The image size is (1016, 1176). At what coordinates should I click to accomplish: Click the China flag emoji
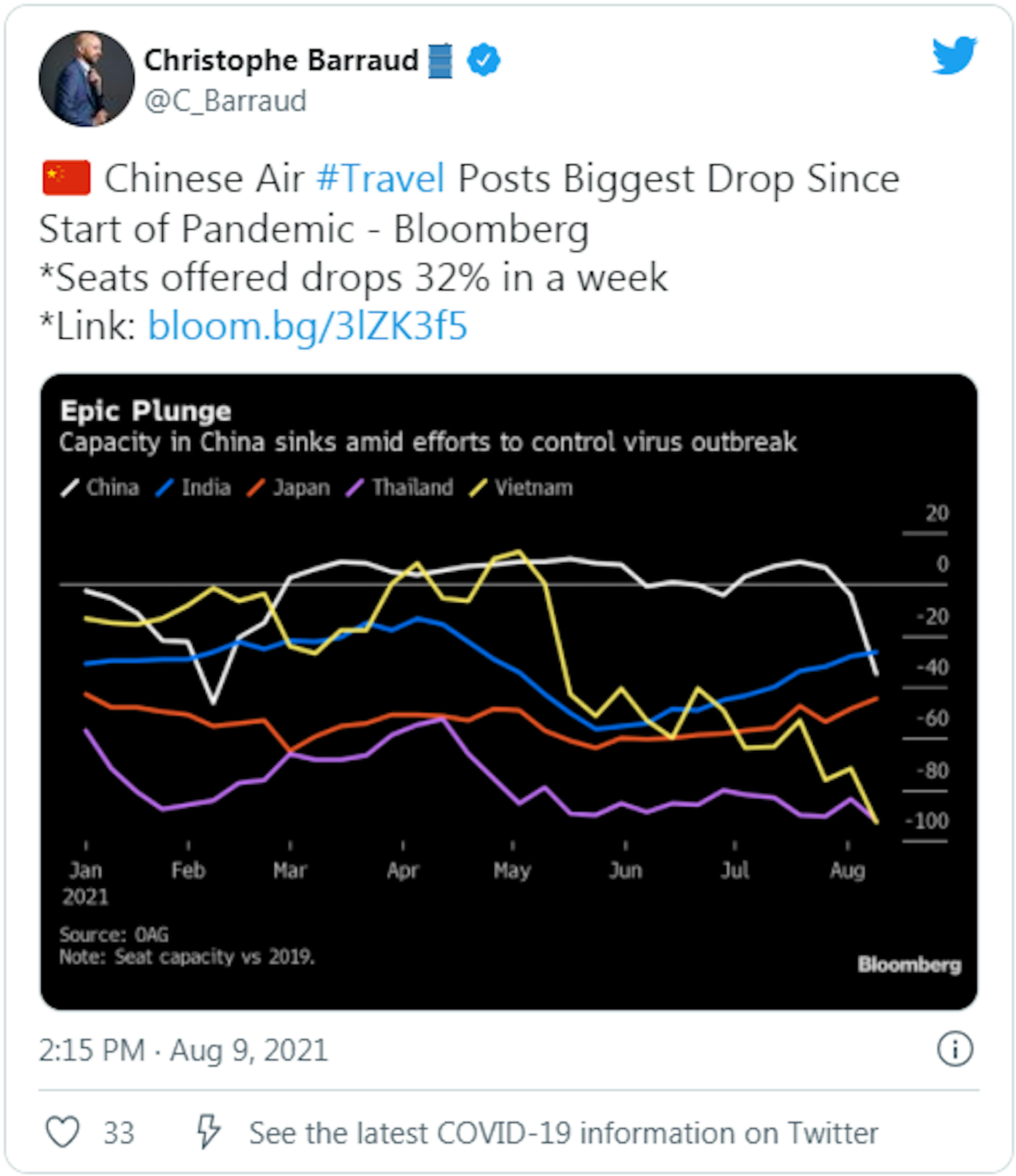[x=66, y=178]
